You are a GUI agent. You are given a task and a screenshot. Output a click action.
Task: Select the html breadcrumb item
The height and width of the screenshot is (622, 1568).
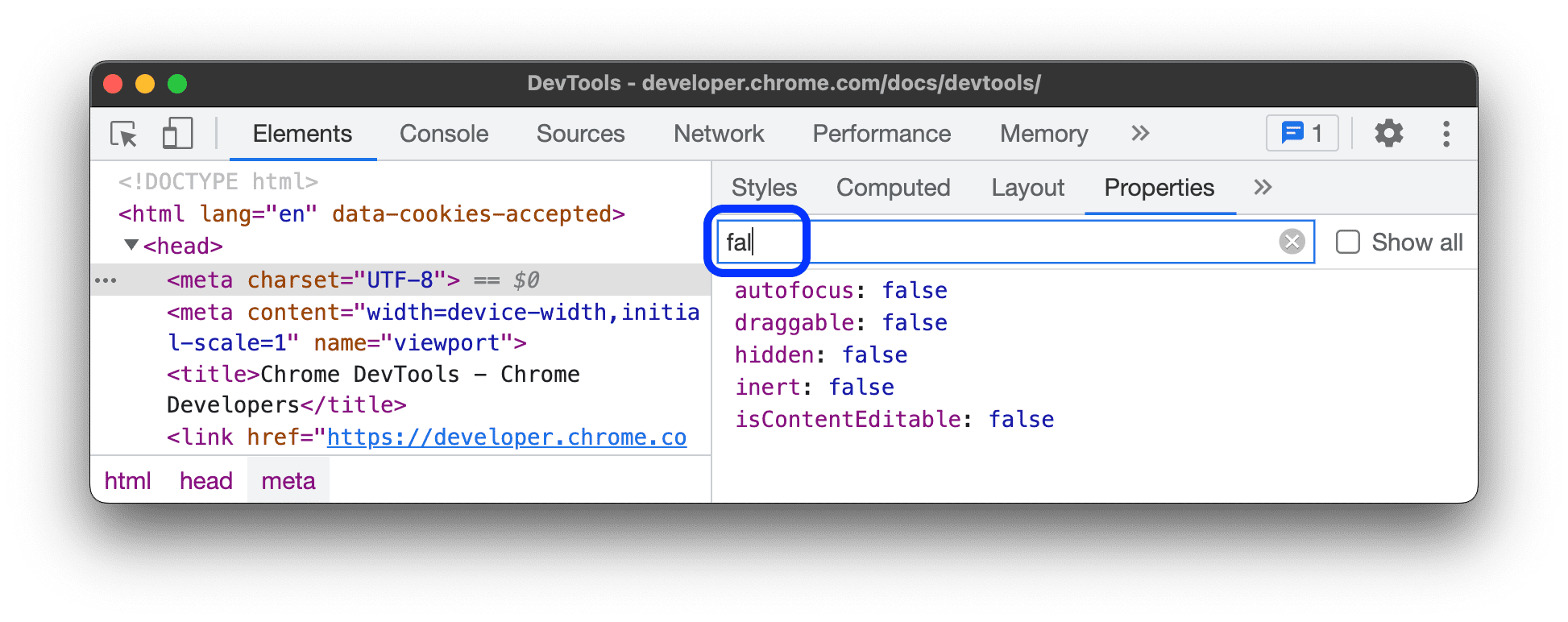[127, 480]
